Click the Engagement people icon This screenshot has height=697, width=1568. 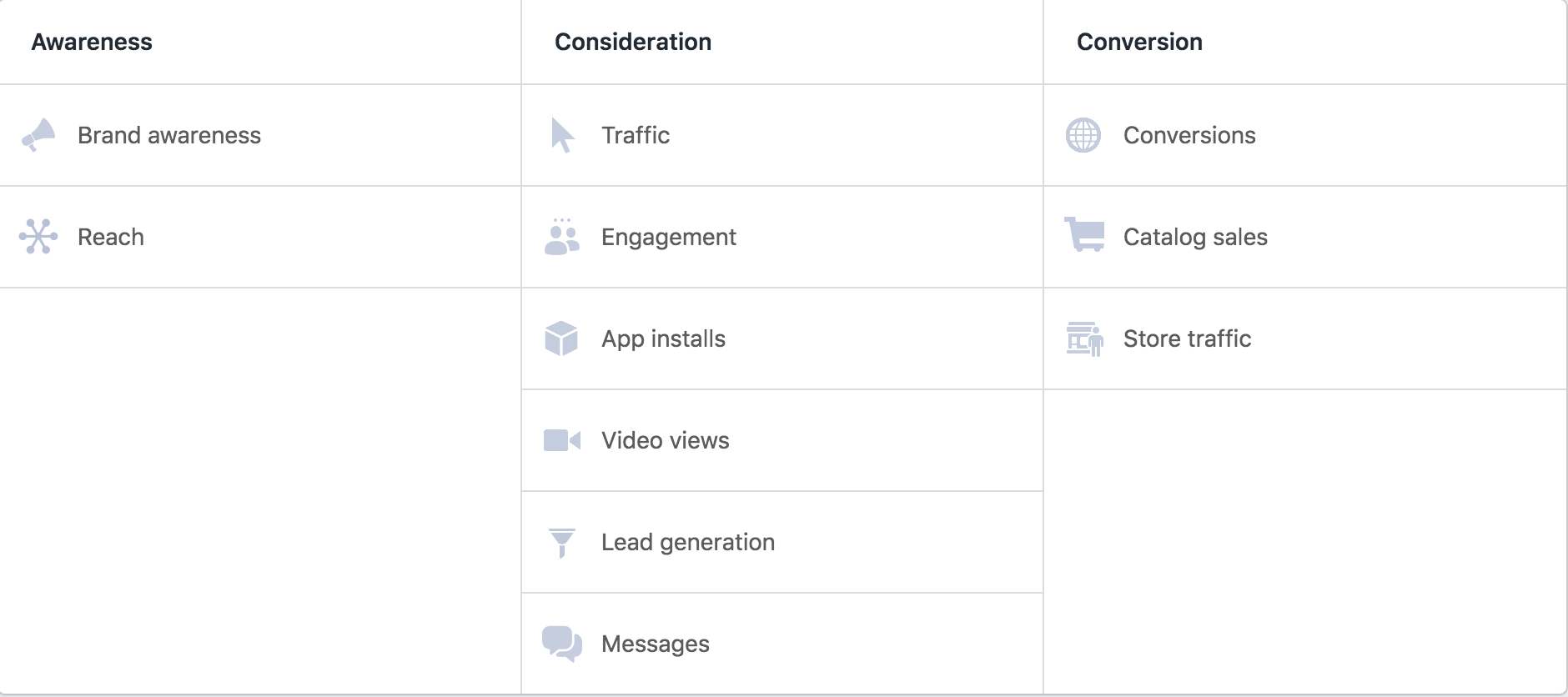click(561, 238)
